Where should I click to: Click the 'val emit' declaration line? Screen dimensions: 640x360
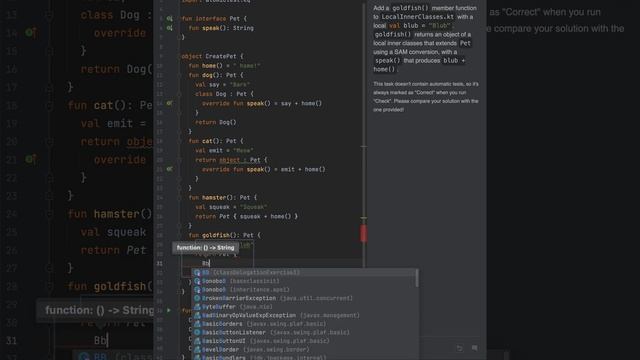point(224,150)
